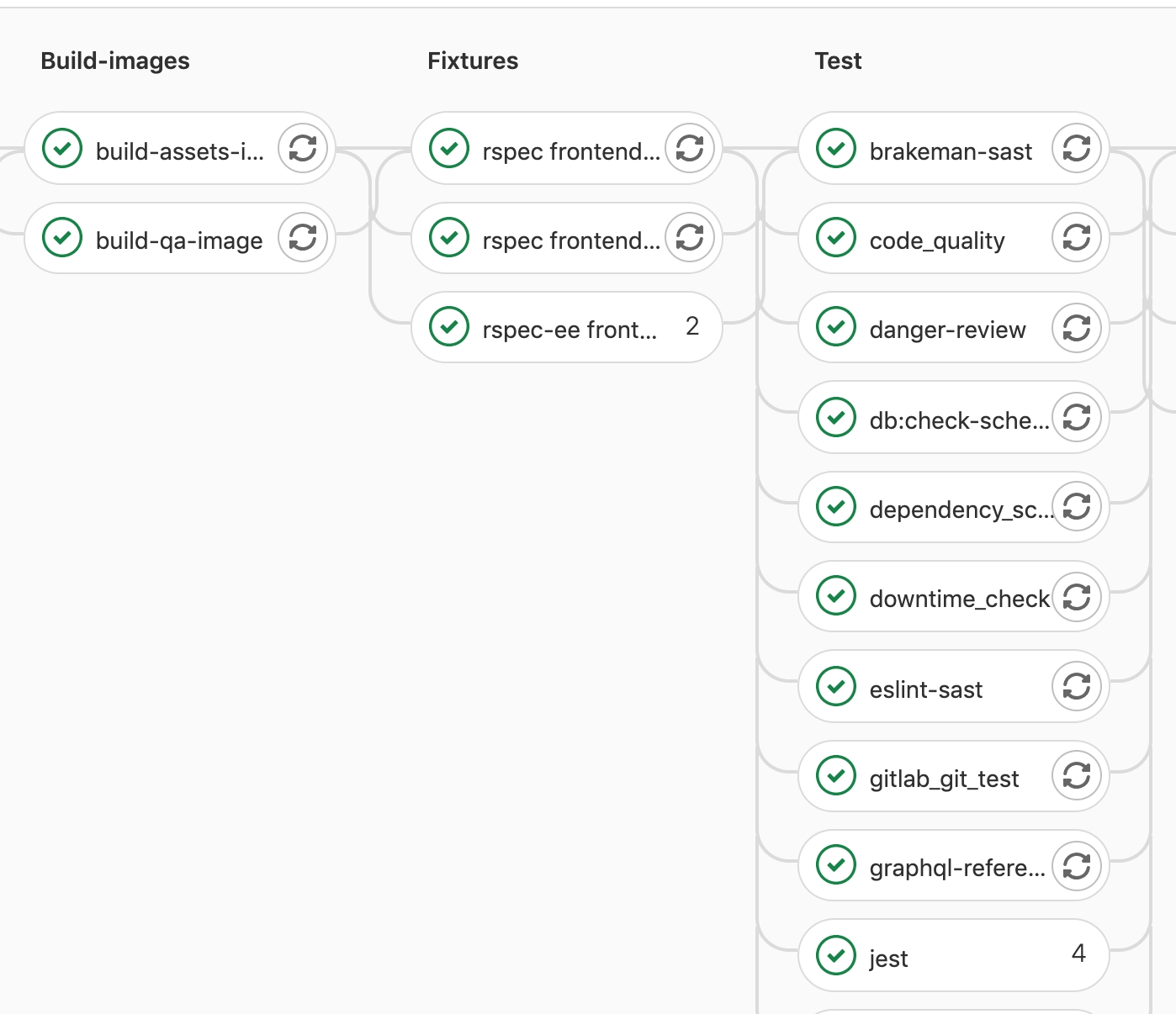This screenshot has height=1014, width=1176.
Task: Click the success check icon on build-qa-image
Action: (x=61, y=237)
